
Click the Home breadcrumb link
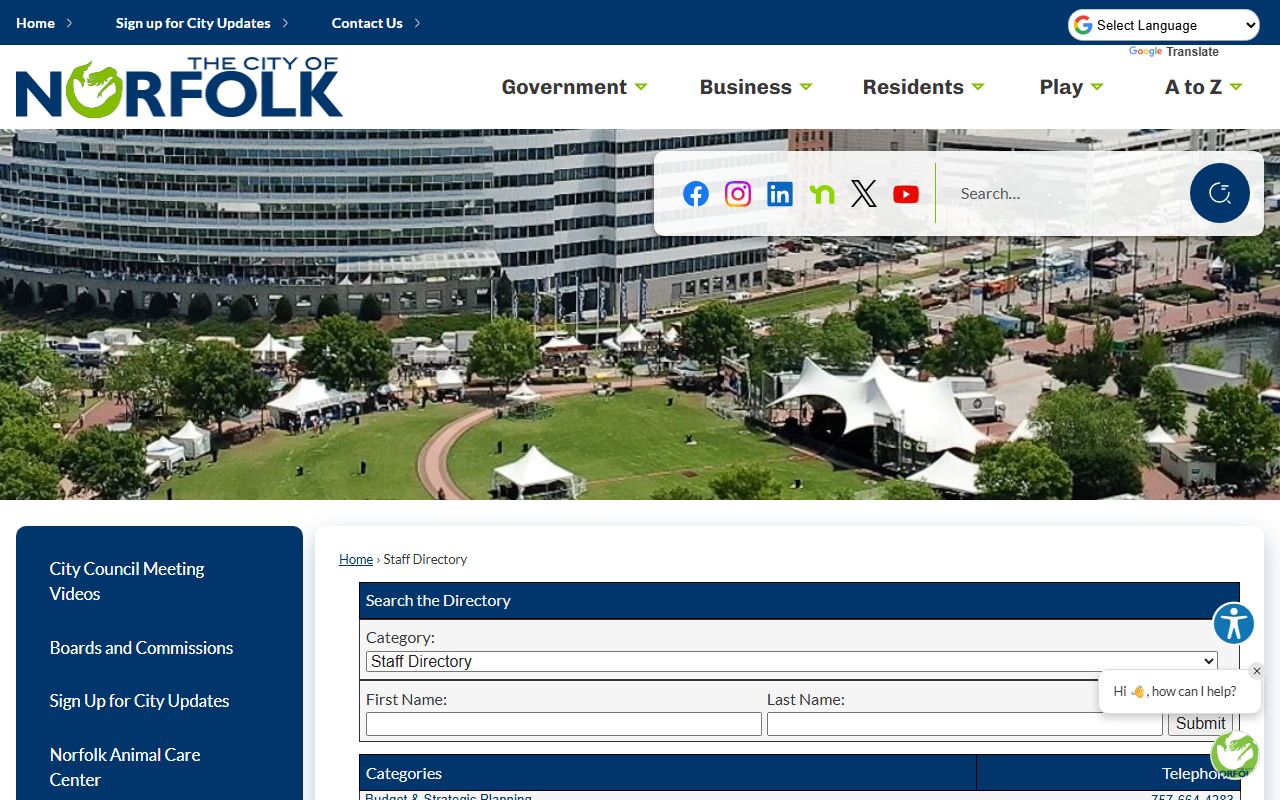click(356, 559)
